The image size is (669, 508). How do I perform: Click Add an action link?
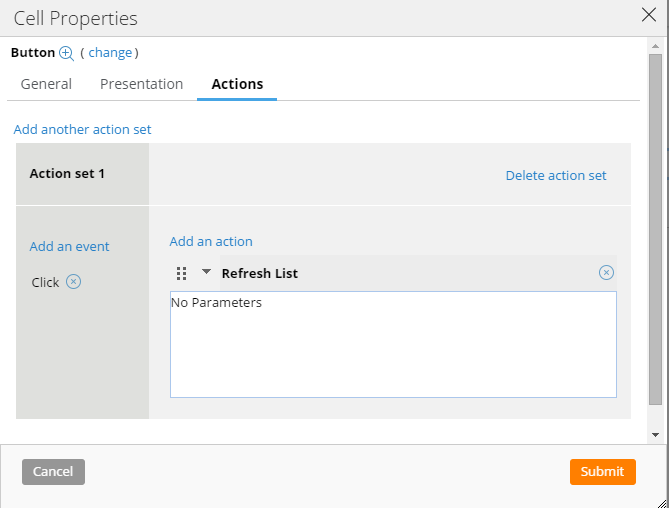pos(211,241)
